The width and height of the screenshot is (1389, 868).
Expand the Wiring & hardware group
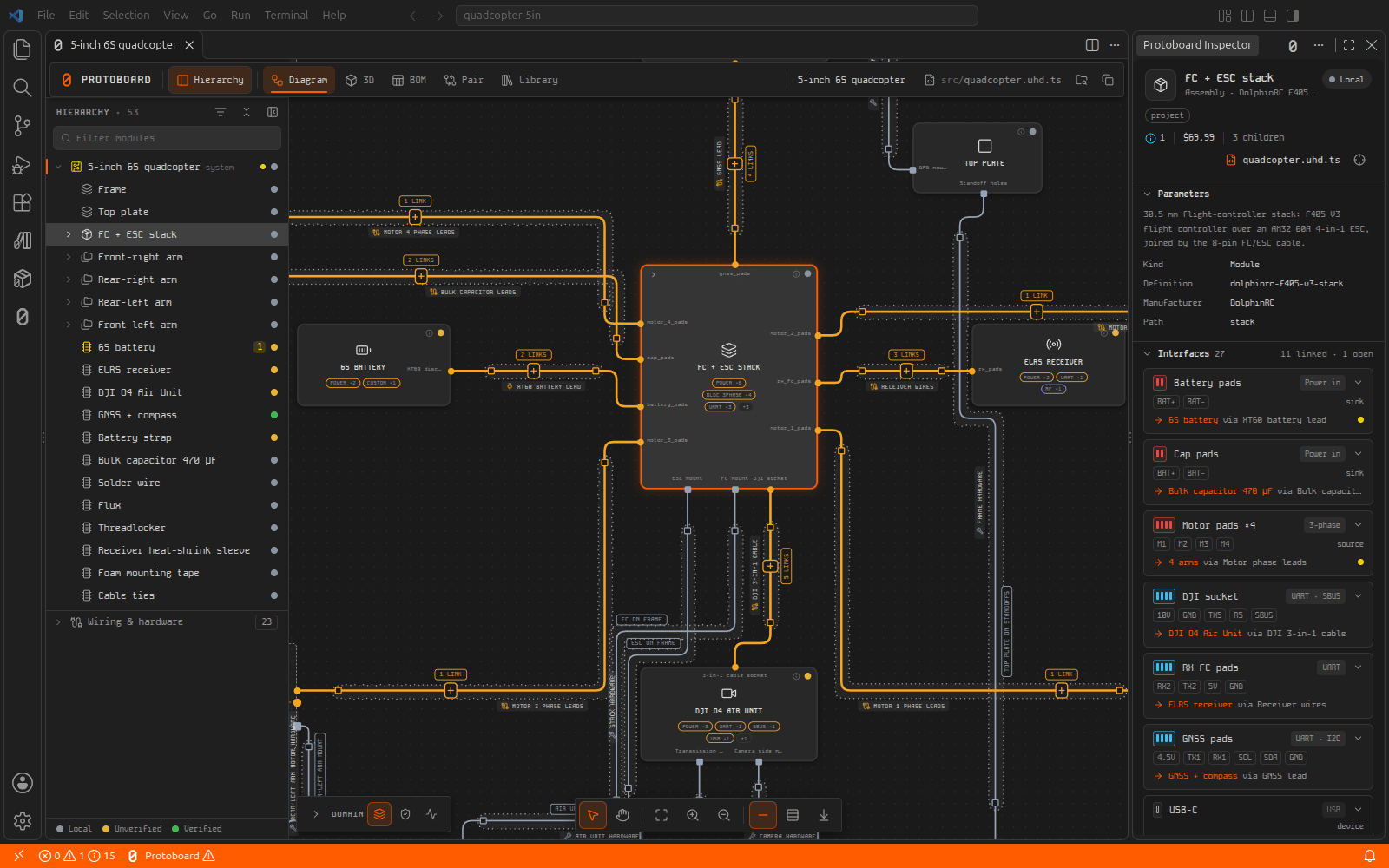tap(58, 621)
